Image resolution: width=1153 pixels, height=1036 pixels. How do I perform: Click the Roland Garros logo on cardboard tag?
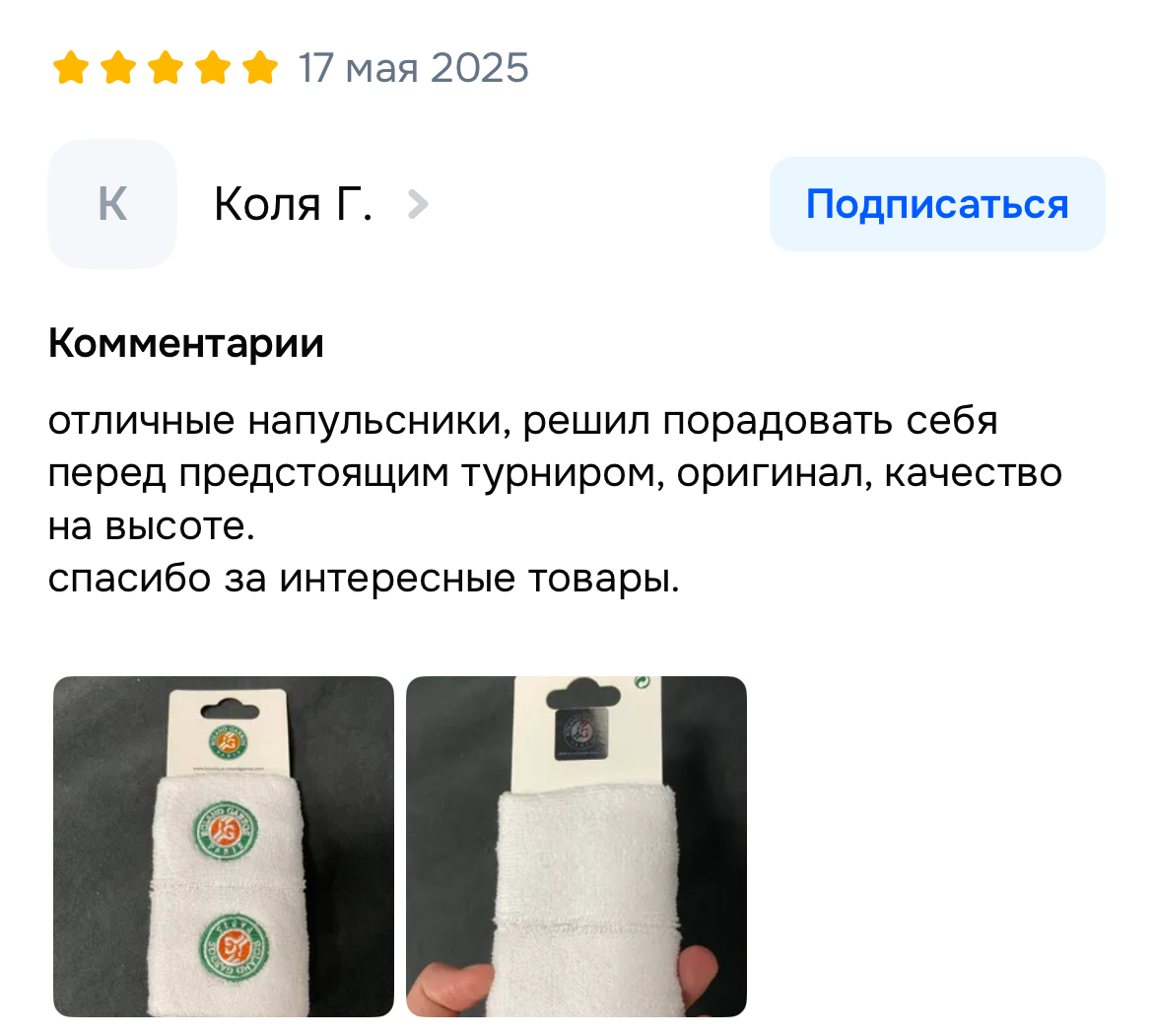228,742
